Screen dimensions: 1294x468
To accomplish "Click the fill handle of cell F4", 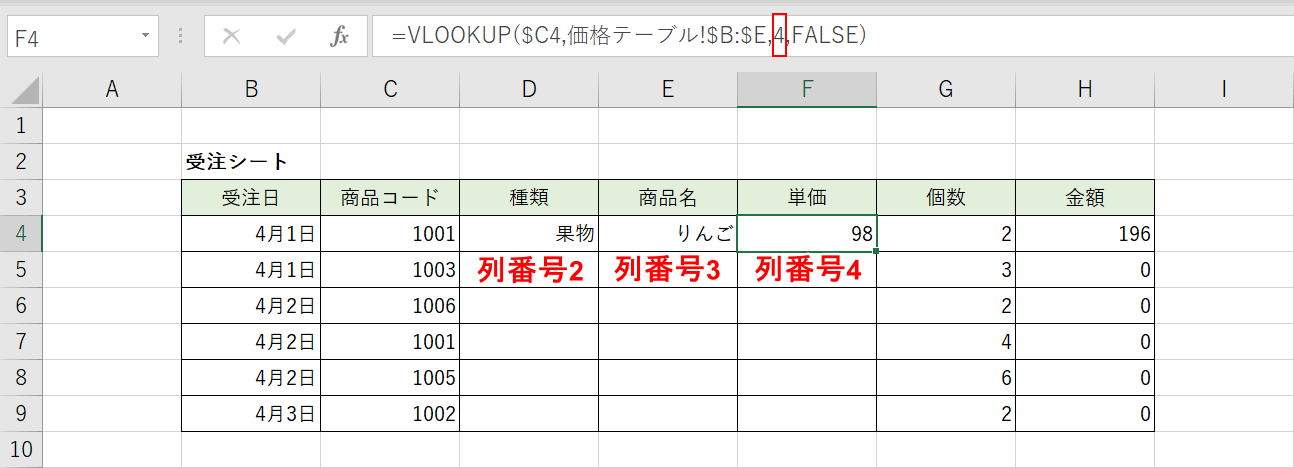I will click(x=876, y=251).
